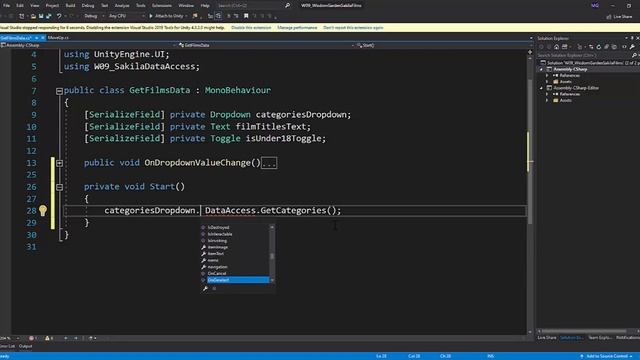Click the IntelliSense list scrollbar
Screen dimensions: 640x360
click(x=272, y=254)
